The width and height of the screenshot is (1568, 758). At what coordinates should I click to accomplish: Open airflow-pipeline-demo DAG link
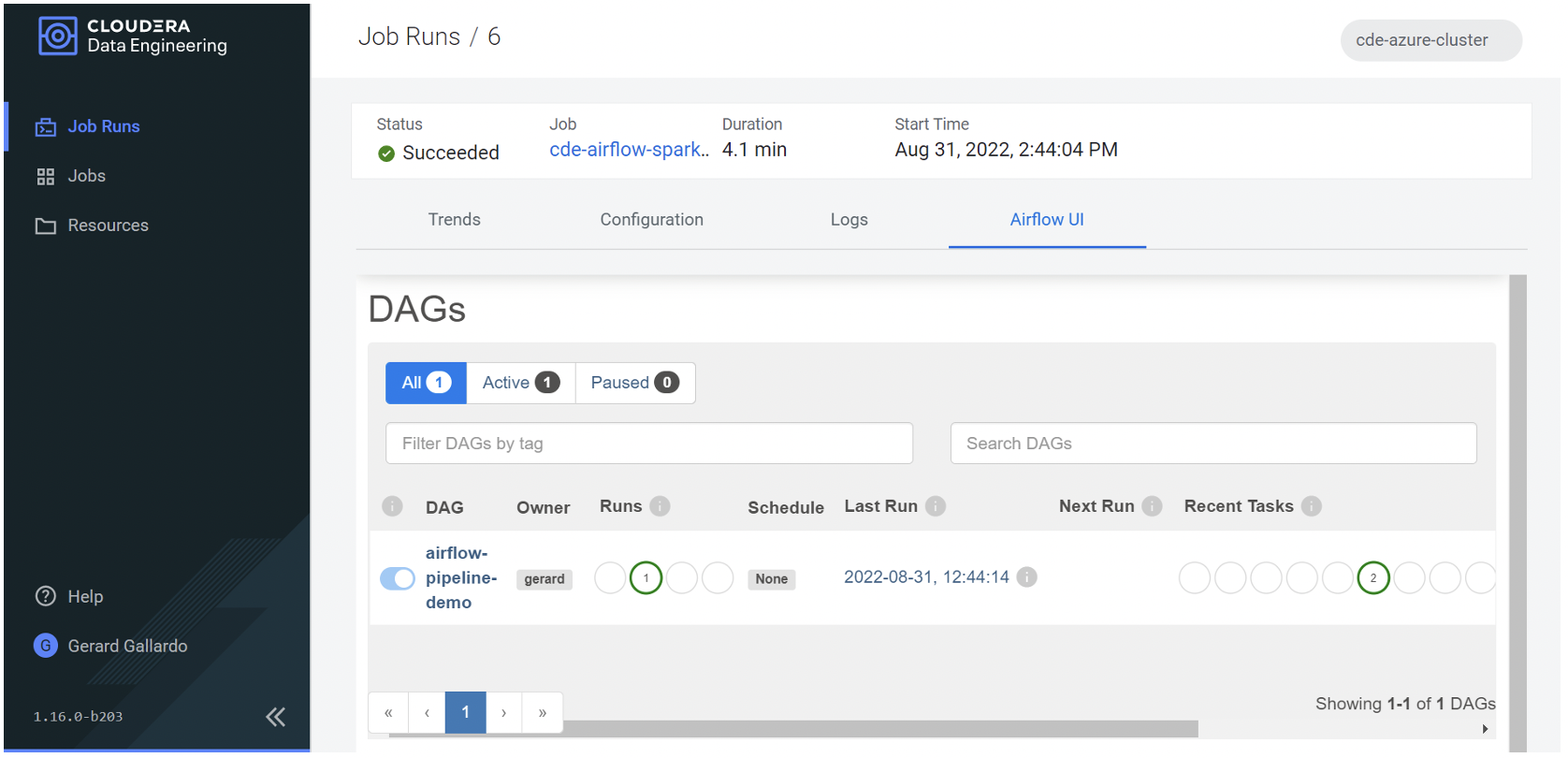click(461, 578)
